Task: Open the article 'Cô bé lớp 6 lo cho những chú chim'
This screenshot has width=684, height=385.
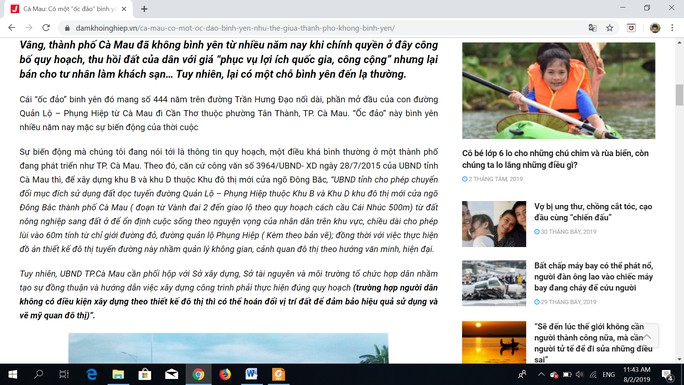Action: click(x=555, y=159)
